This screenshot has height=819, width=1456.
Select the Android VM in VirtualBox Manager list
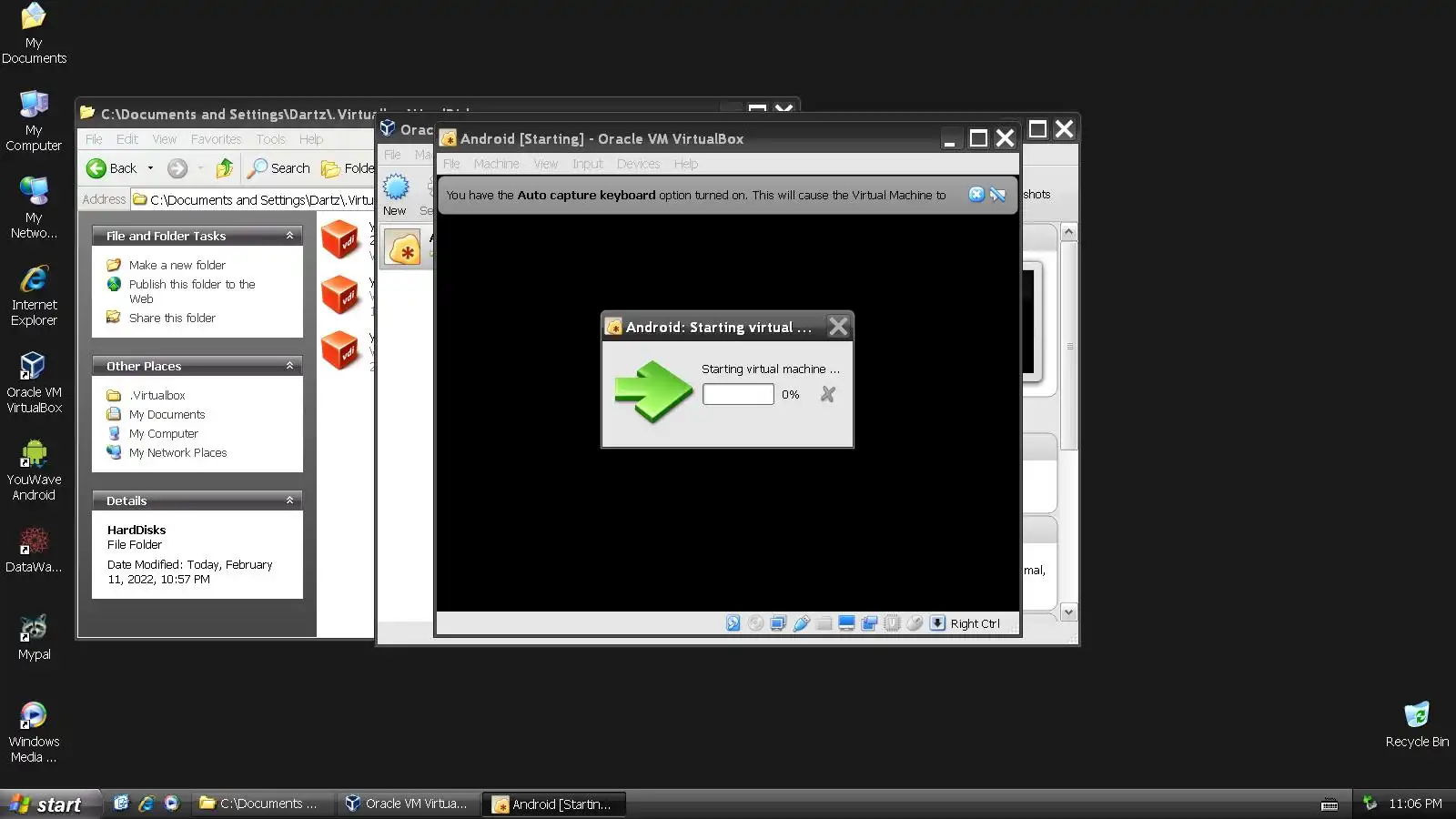404,248
